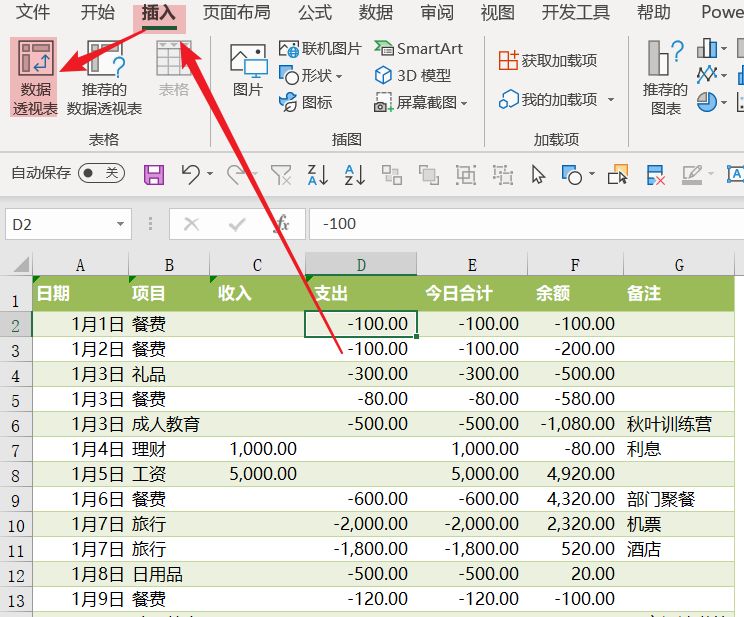The width and height of the screenshot is (744, 617).
Task: Open the Shapes (形状) gallery
Action: tap(311, 75)
